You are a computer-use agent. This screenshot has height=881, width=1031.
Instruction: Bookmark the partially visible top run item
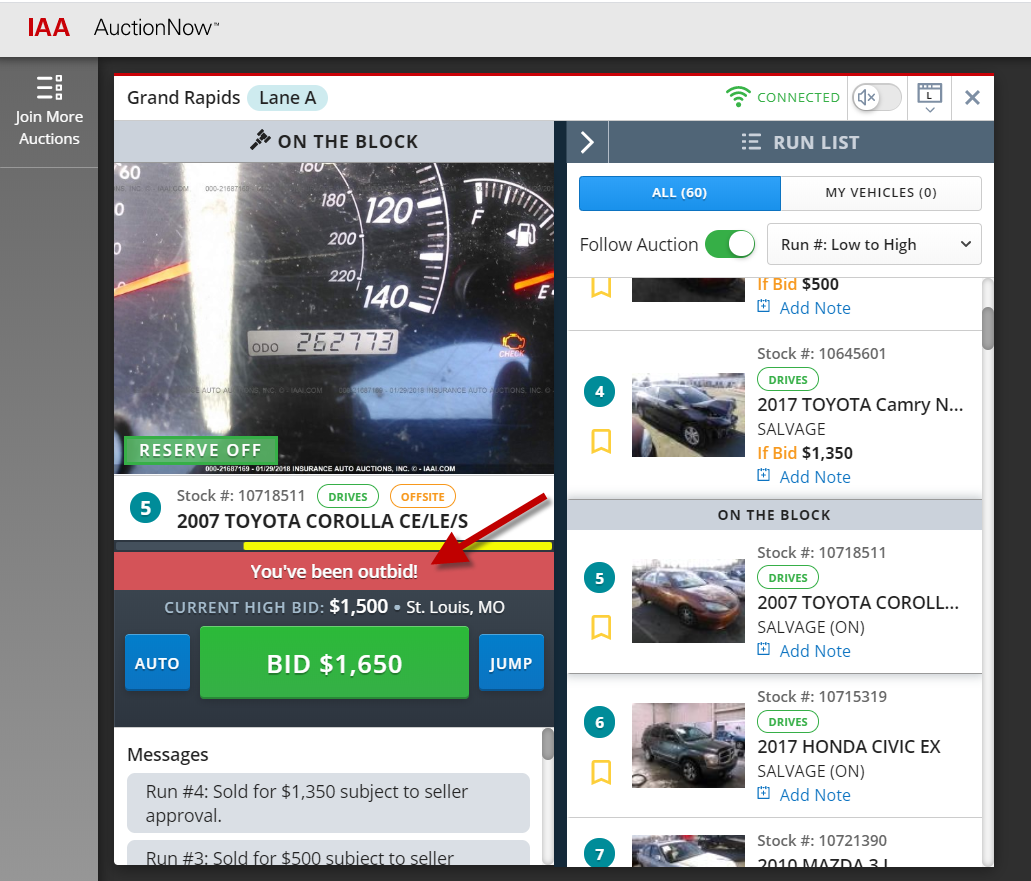[601, 287]
